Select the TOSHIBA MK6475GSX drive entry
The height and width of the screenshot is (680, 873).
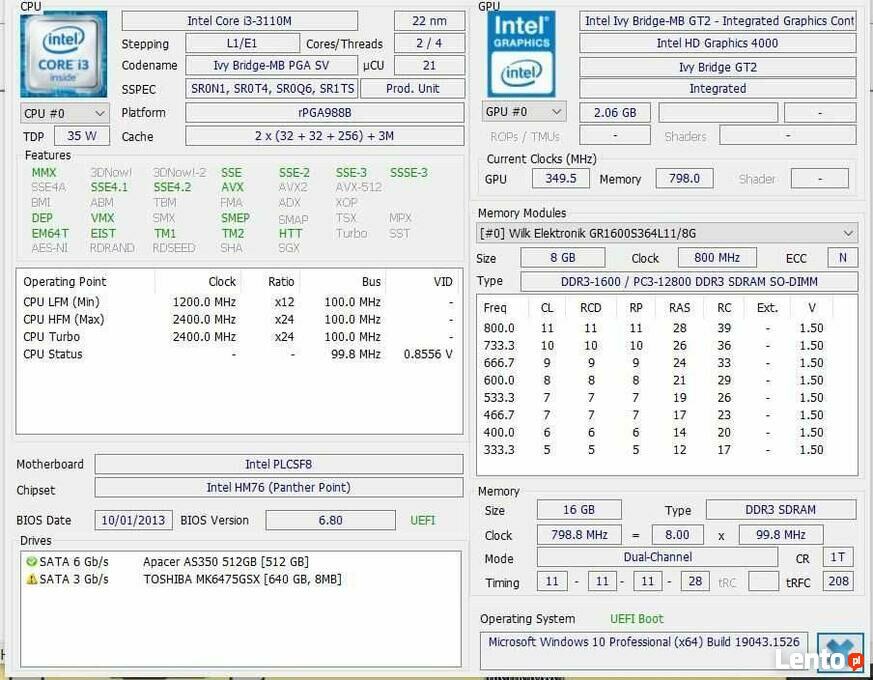(x=241, y=579)
